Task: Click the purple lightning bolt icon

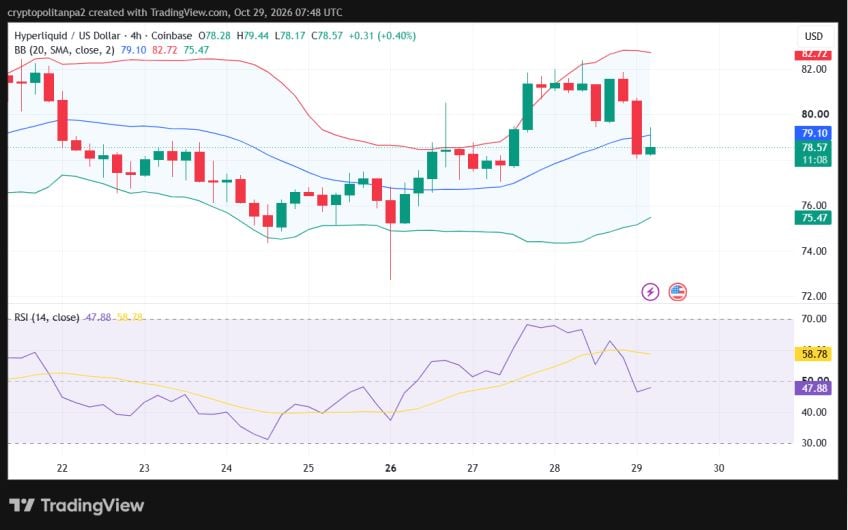Action: point(650,292)
